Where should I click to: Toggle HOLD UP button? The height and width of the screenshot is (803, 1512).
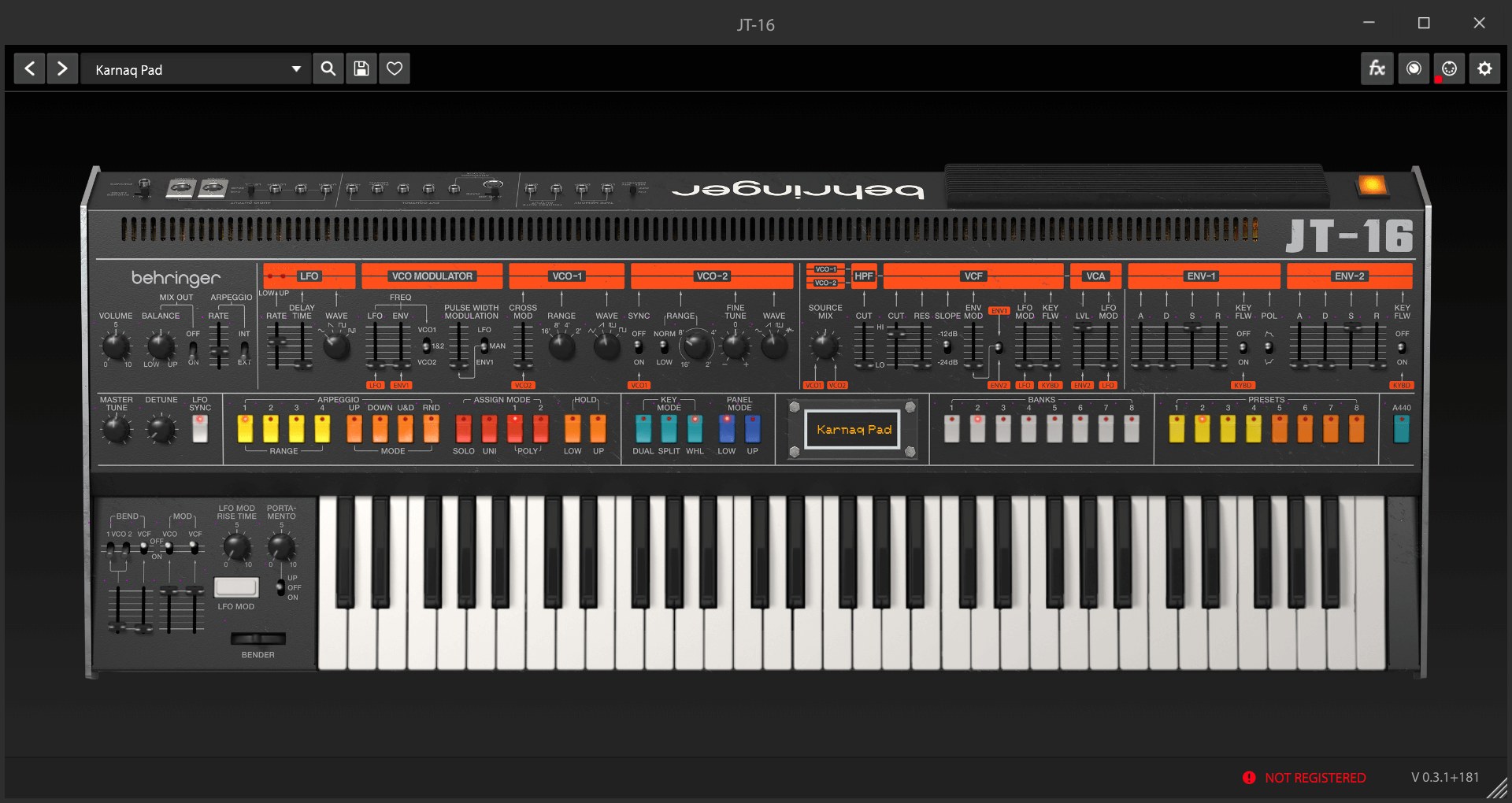[598, 429]
